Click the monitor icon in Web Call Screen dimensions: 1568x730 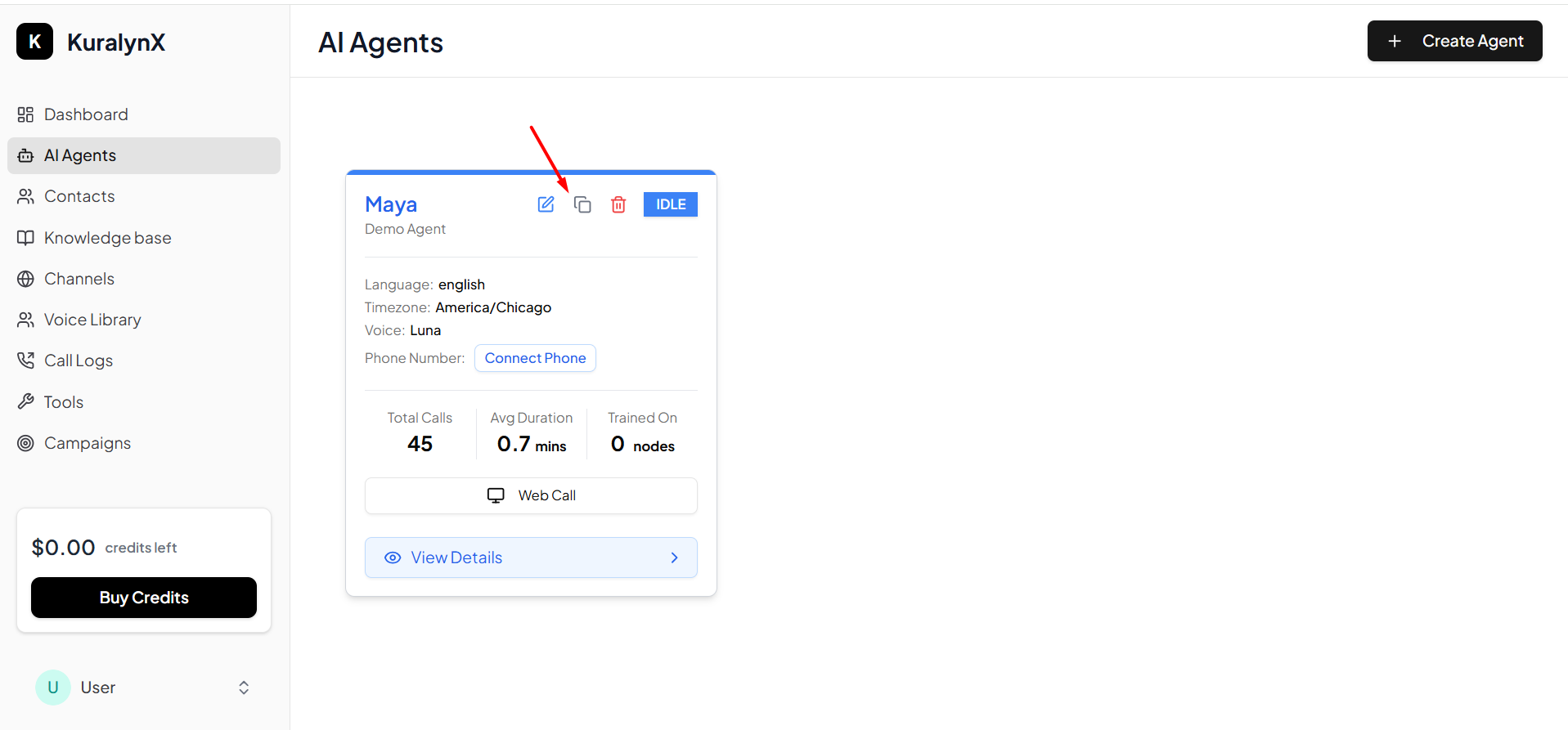496,495
